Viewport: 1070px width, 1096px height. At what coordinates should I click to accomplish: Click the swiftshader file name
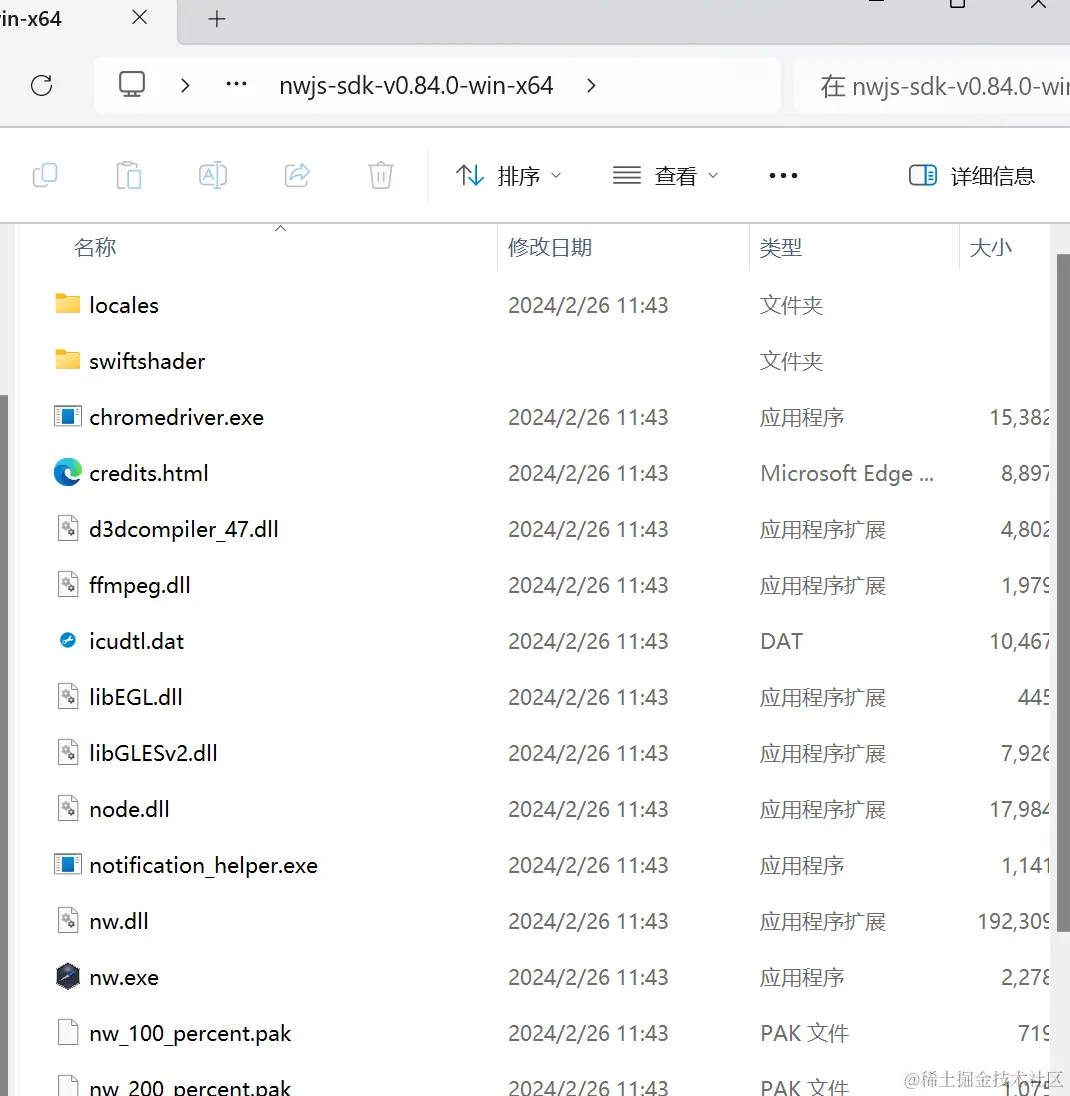147,361
